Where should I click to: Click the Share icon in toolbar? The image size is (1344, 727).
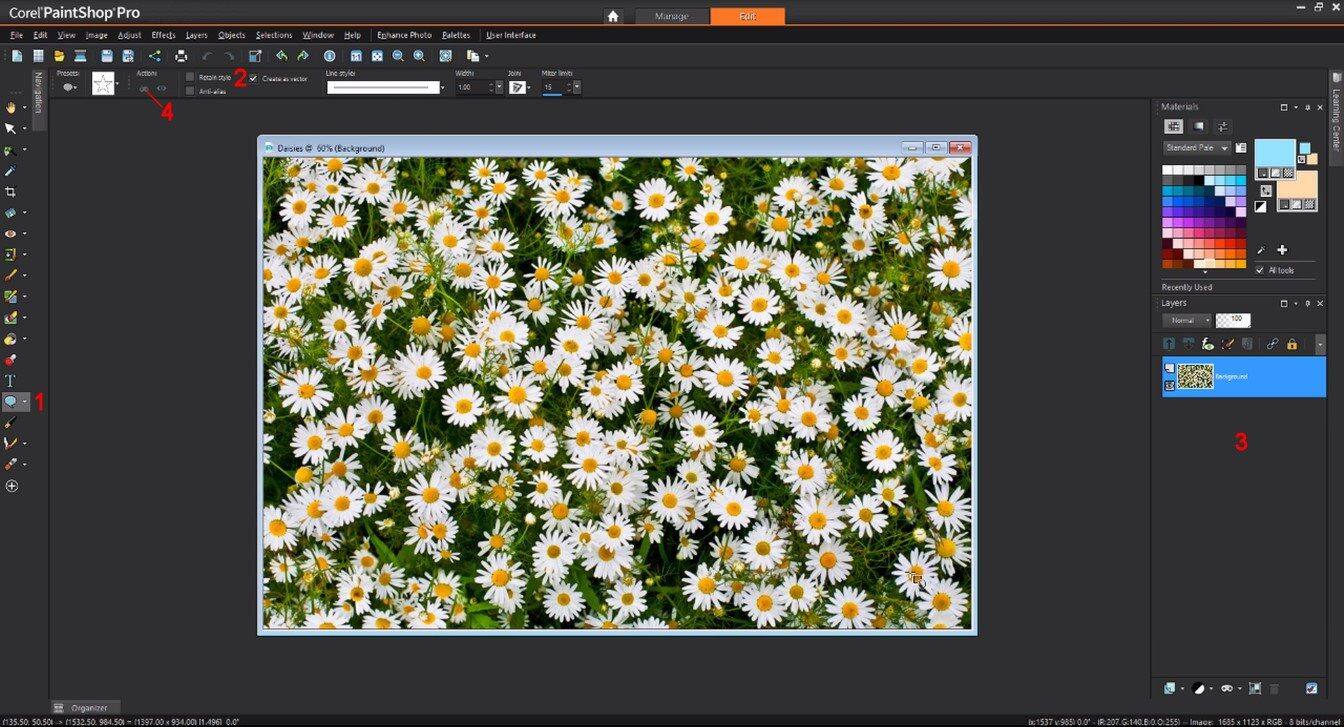click(154, 56)
